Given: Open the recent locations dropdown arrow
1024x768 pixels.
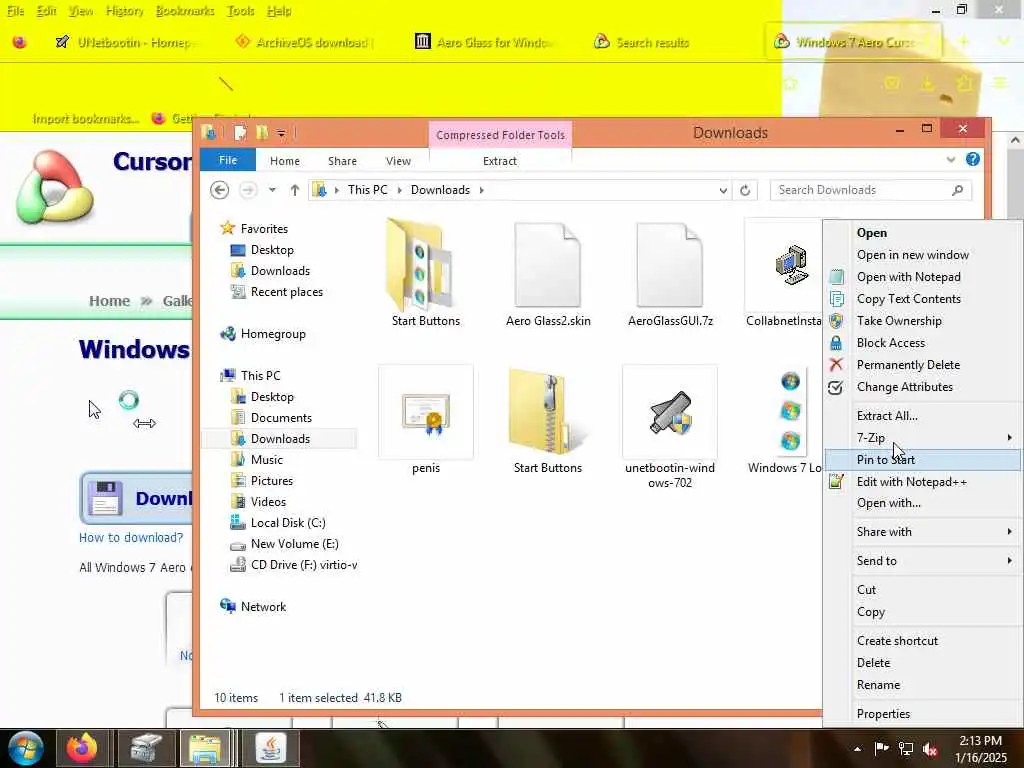Looking at the screenshot, I should coord(272,190).
